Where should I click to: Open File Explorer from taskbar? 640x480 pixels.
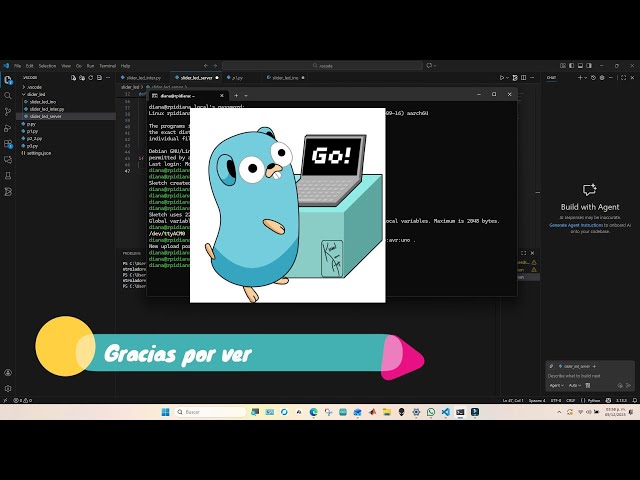(x=387, y=412)
